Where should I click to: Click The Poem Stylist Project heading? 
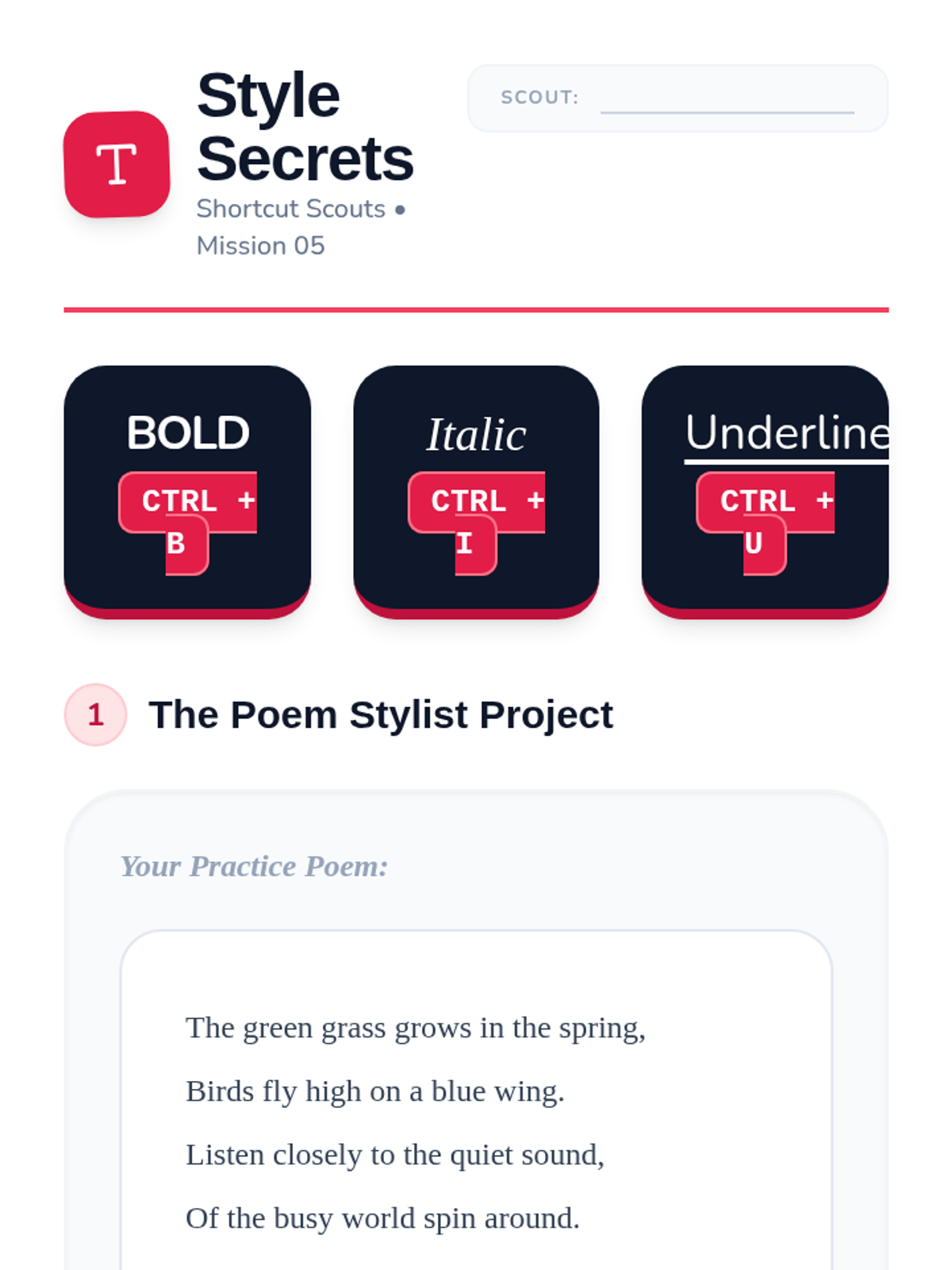381,714
